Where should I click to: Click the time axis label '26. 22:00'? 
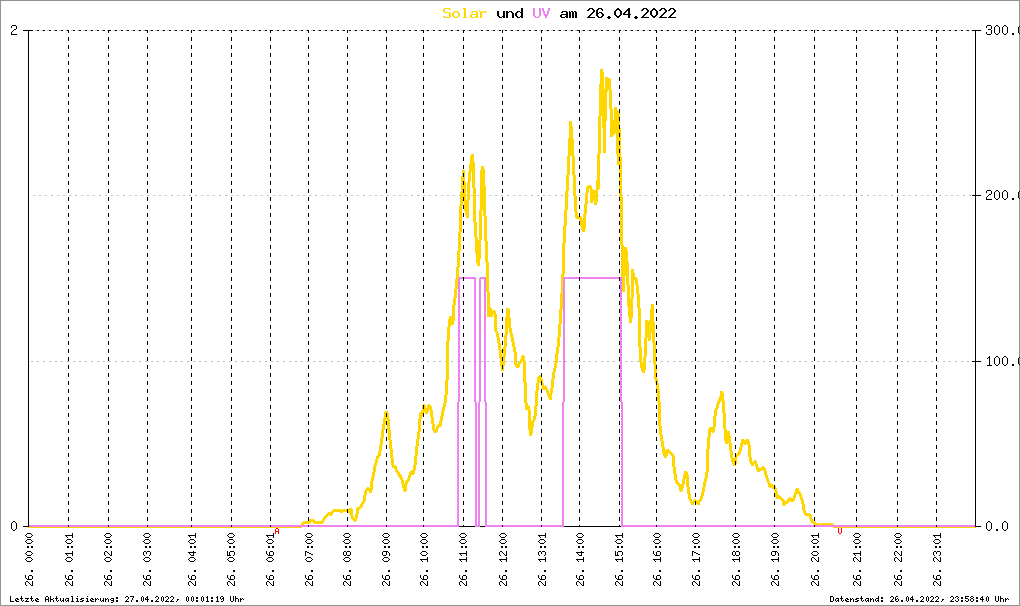coord(898,560)
